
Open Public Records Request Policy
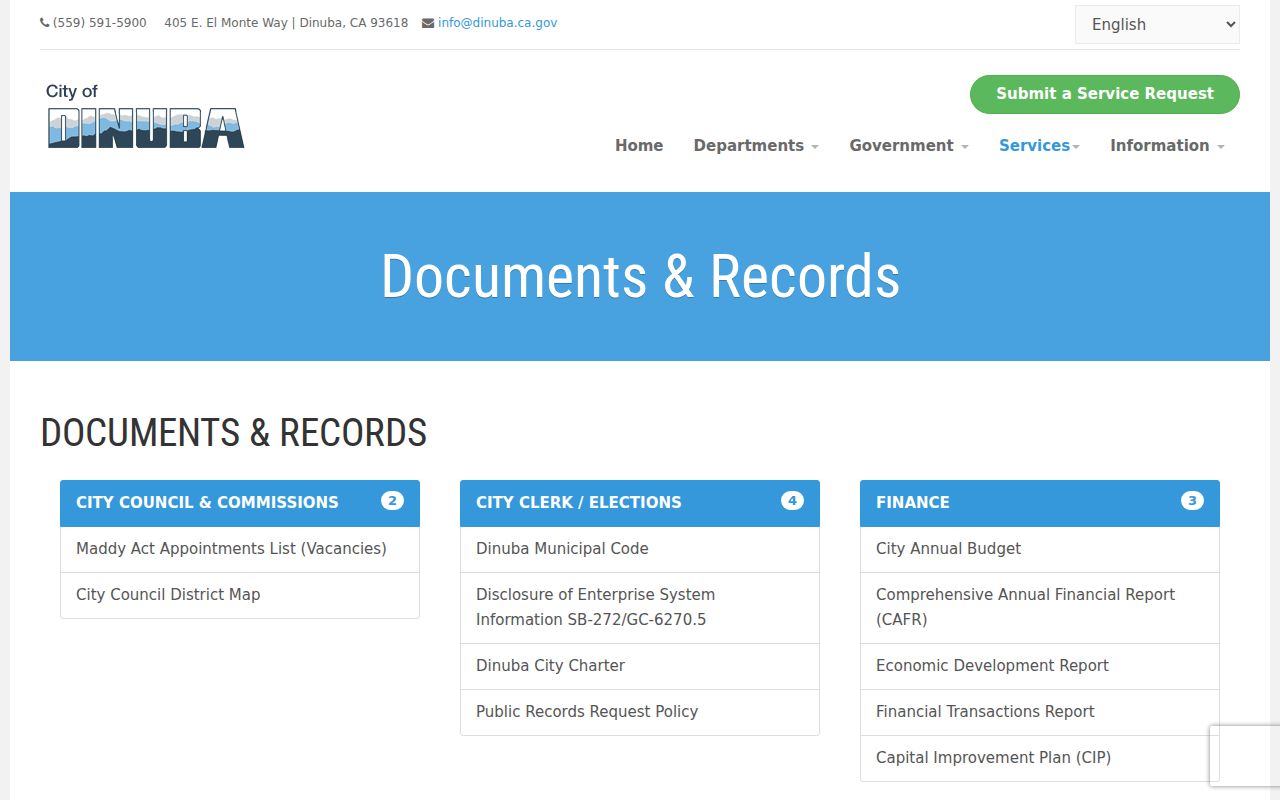pyautogui.click(x=640, y=712)
